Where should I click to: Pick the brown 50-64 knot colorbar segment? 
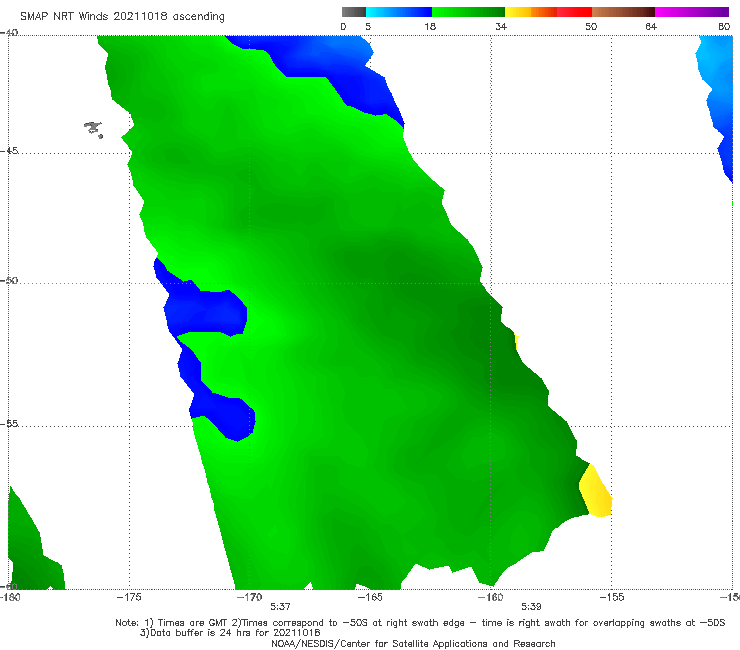pyautogui.click(x=623, y=12)
